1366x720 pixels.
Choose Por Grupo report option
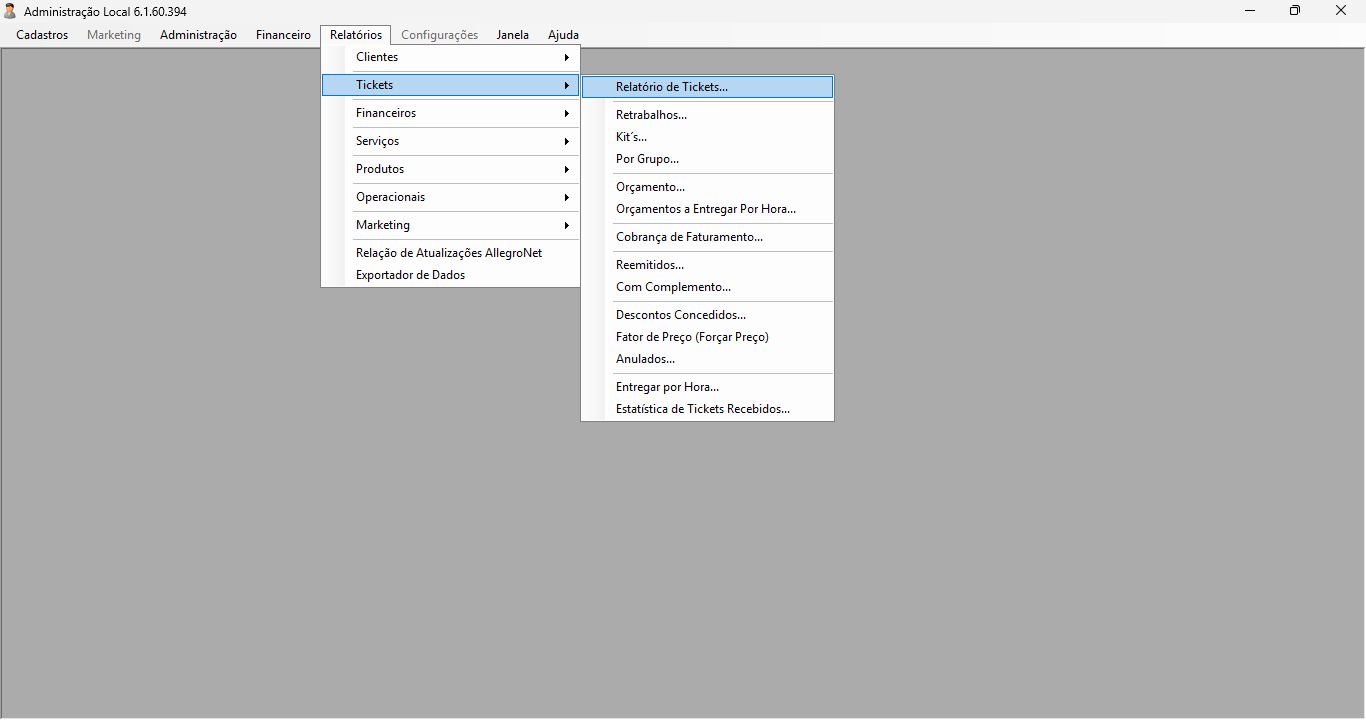[707, 159]
